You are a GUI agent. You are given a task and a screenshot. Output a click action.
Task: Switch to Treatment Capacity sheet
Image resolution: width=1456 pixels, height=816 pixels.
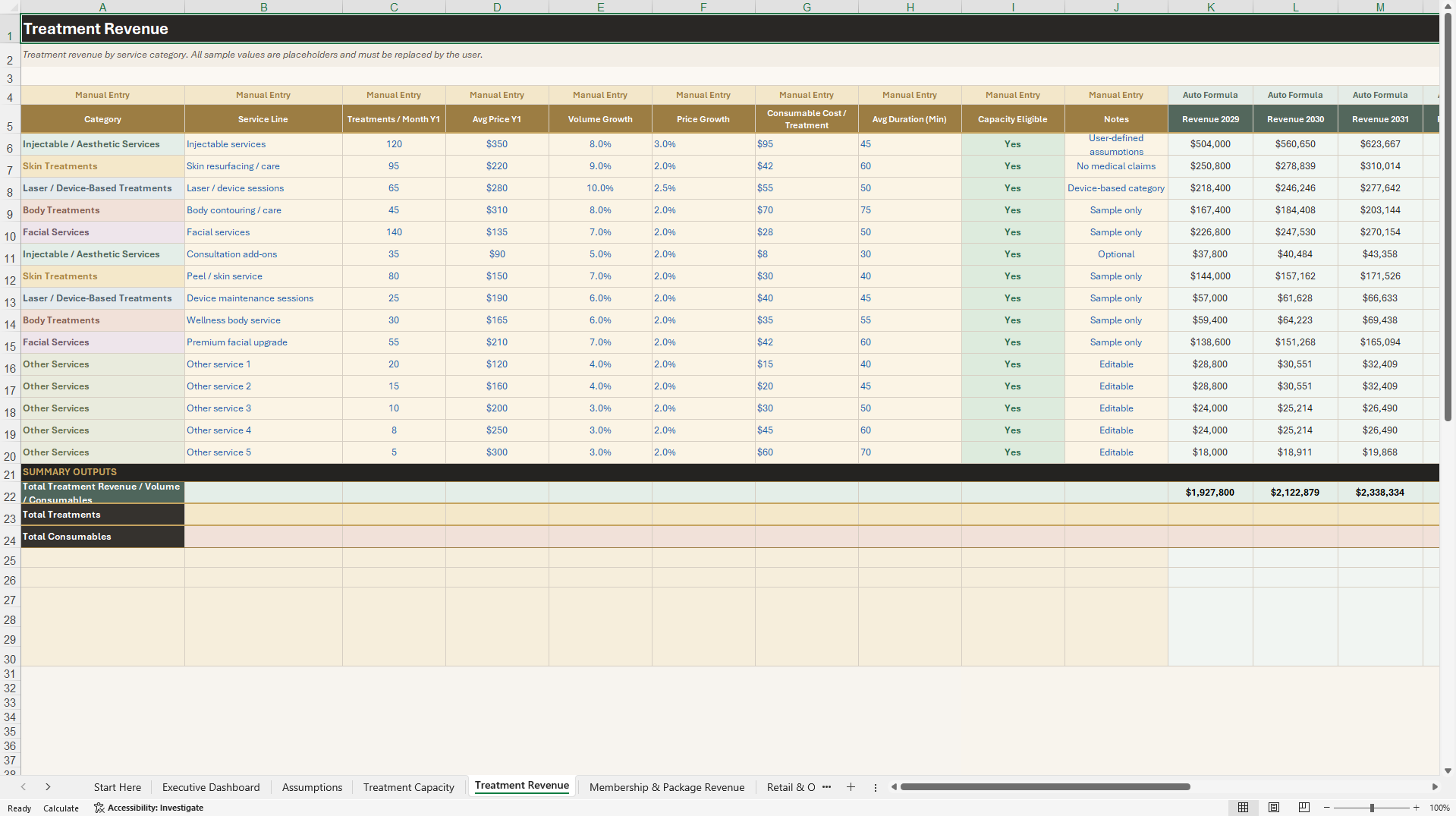(408, 787)
